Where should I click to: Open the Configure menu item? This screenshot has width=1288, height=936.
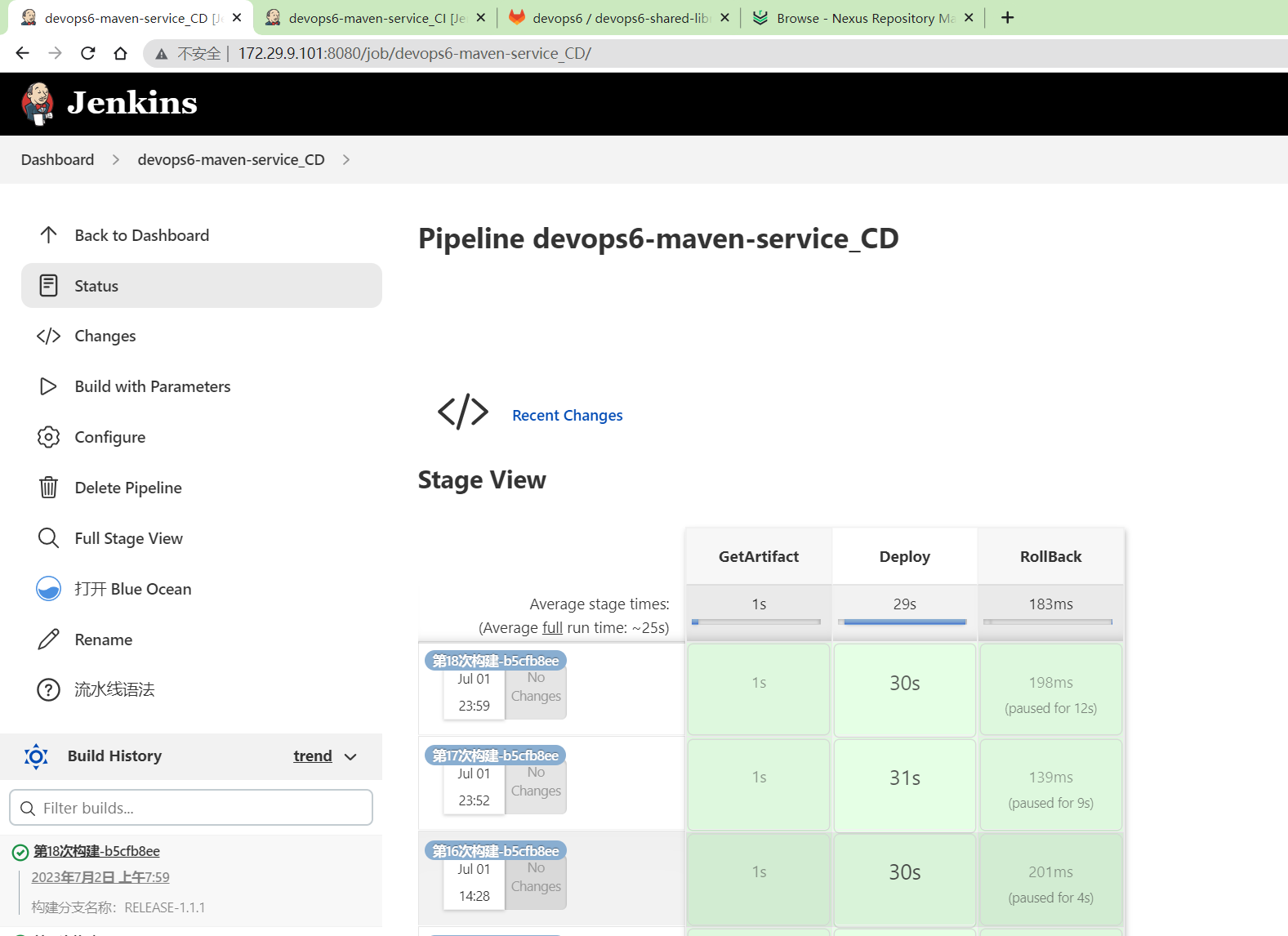coord(202,437)
